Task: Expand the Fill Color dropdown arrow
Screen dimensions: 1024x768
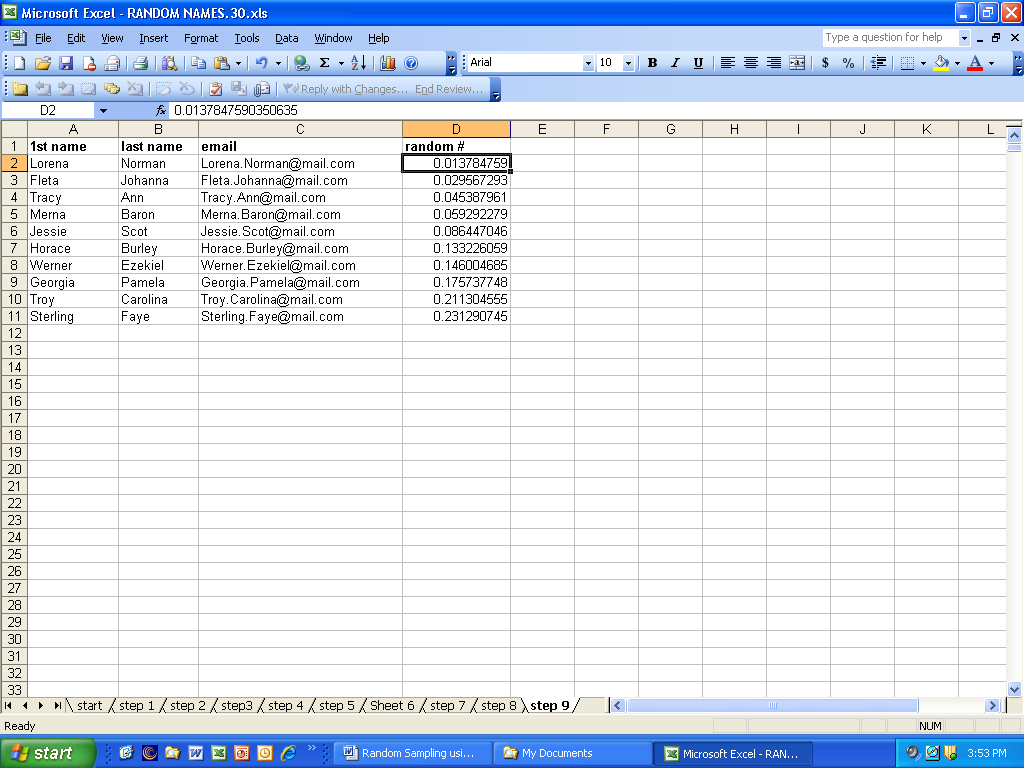Action: 957,63
